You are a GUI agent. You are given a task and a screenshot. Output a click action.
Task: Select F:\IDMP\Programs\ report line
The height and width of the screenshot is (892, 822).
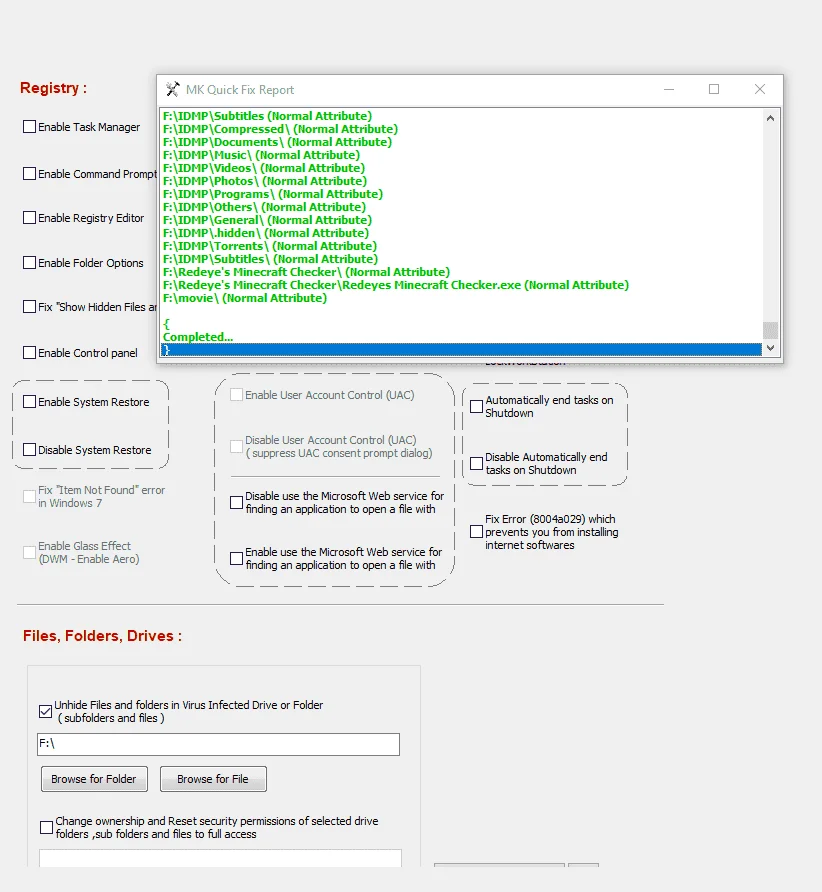(272, 194)
